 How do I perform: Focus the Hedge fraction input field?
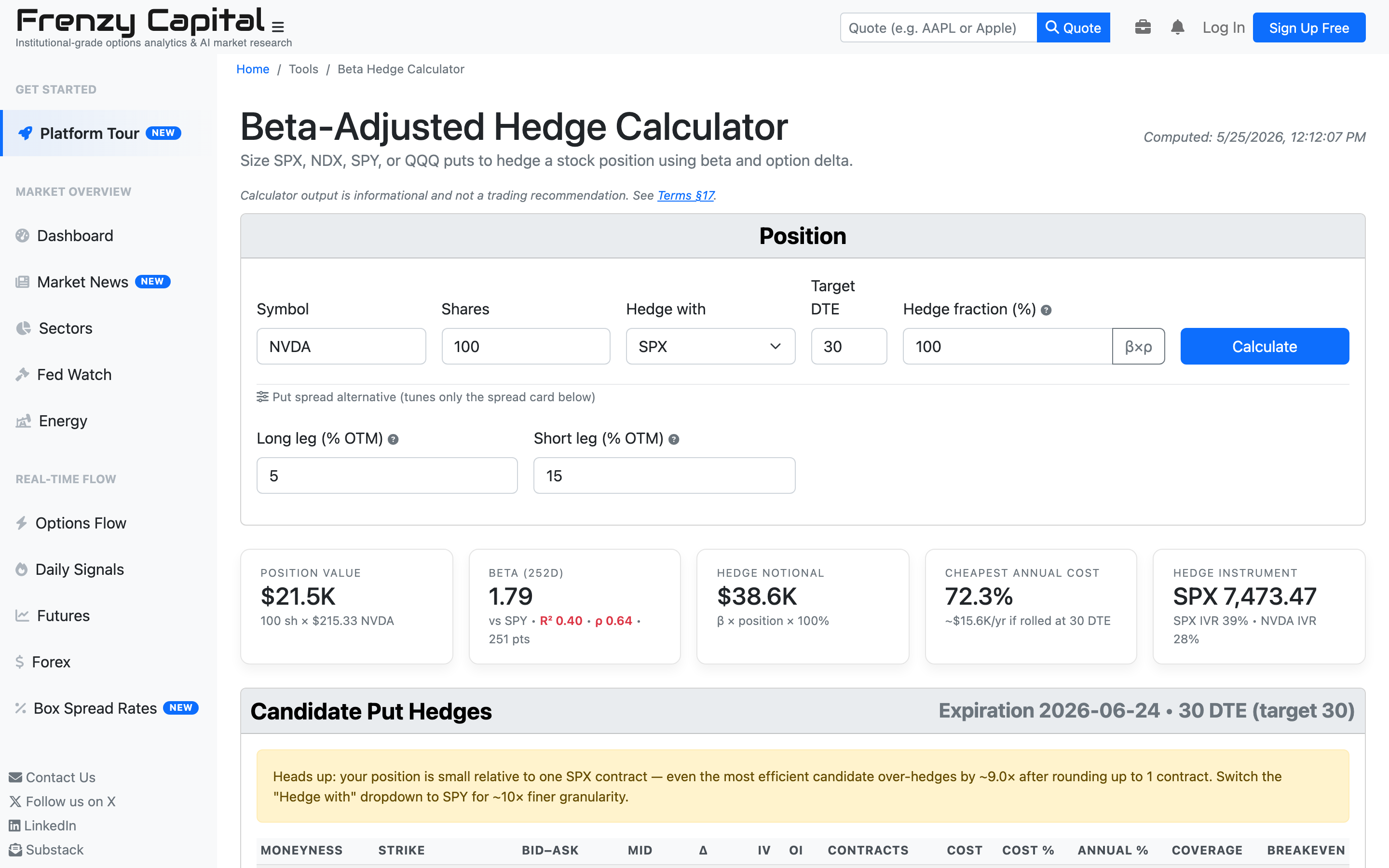[x=1008, y=346]
